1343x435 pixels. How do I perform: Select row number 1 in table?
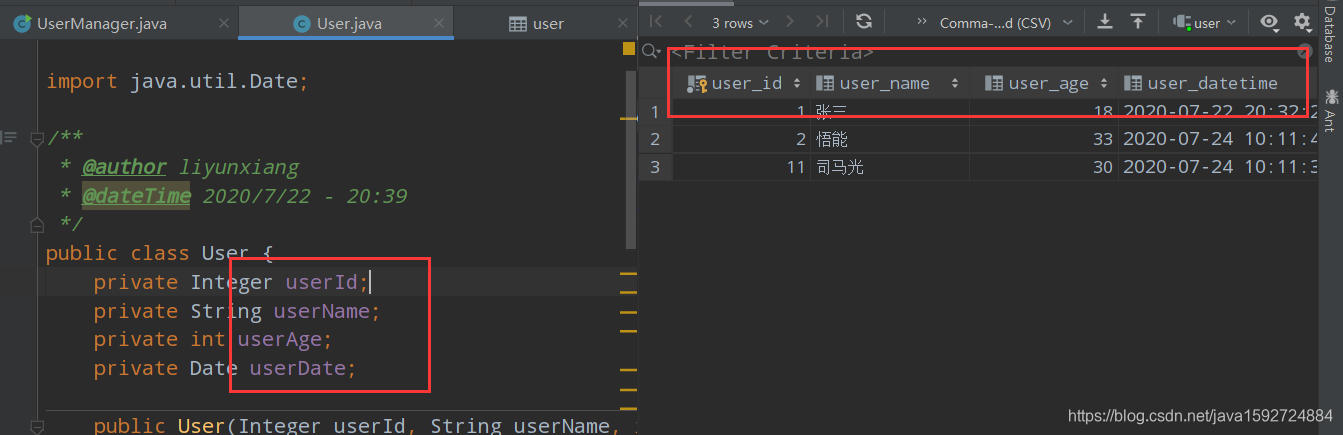tap(655, 111)
